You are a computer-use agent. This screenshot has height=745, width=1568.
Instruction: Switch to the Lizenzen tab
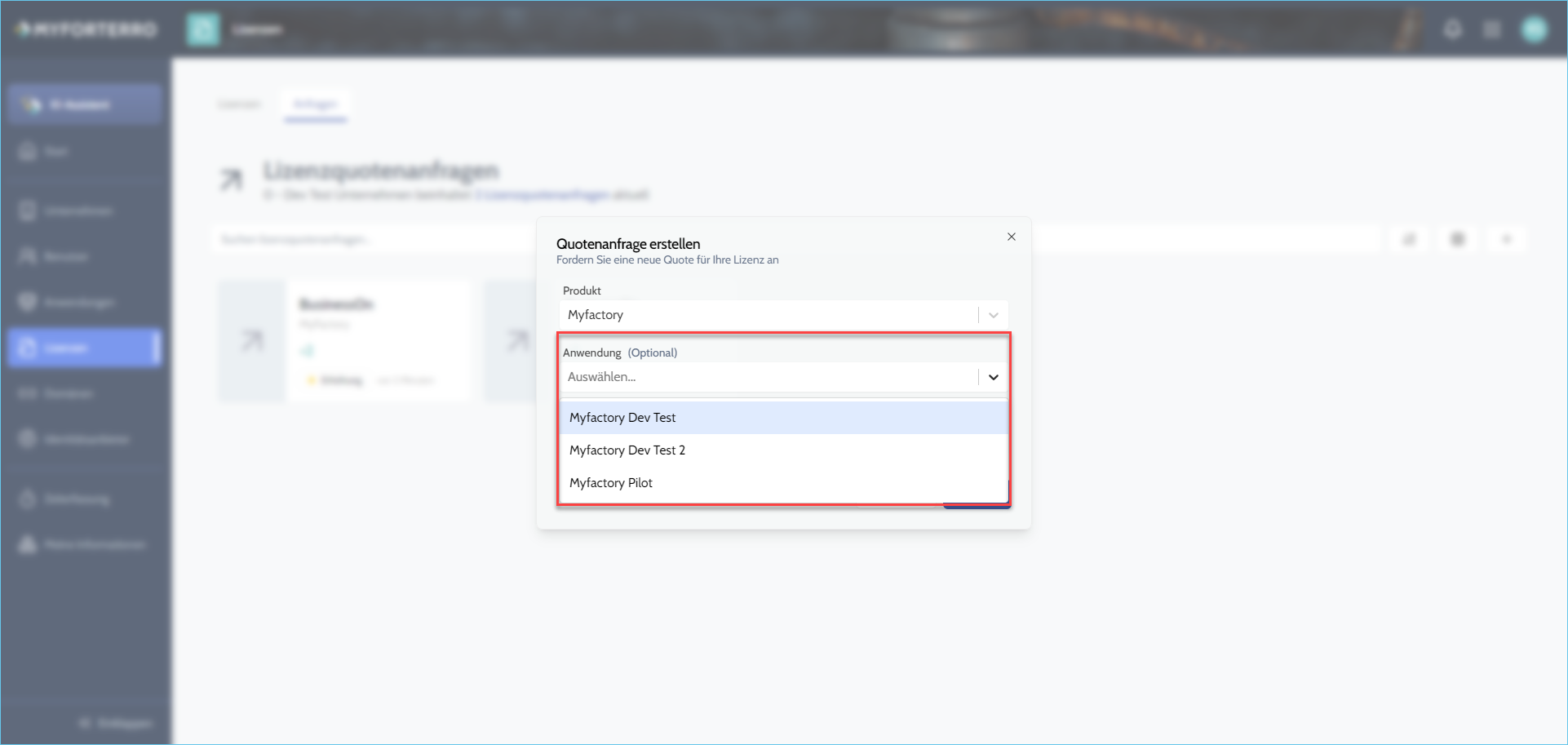pos(239,104)
